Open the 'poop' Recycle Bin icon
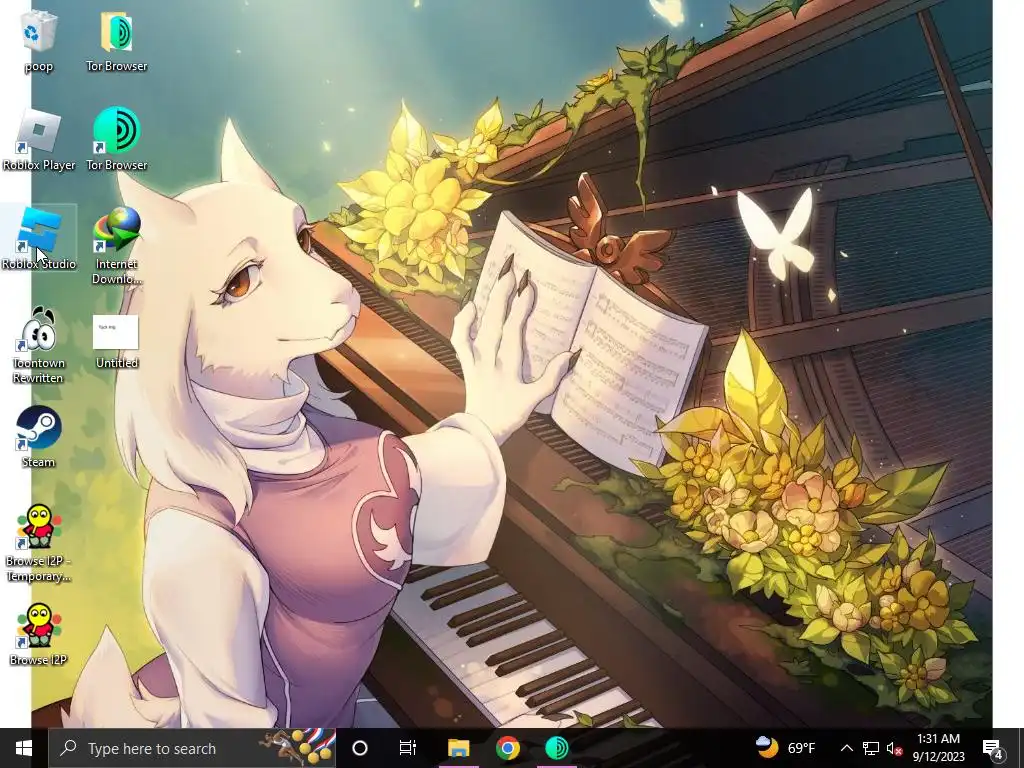1024x768 pixels. 39,40
